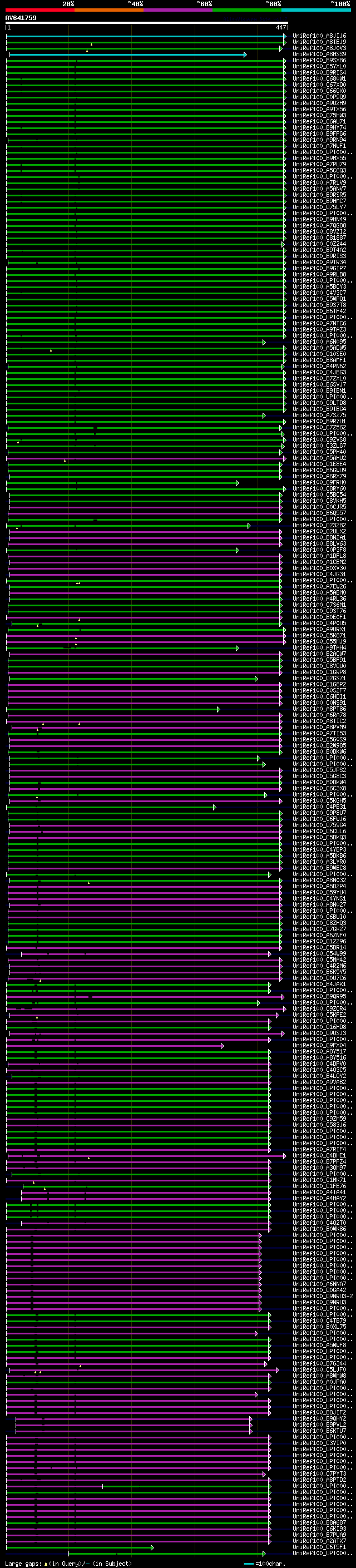356x1568 pixels.
Task: Open hit UniRef100_A8J0V3
Action: point(319,48)
